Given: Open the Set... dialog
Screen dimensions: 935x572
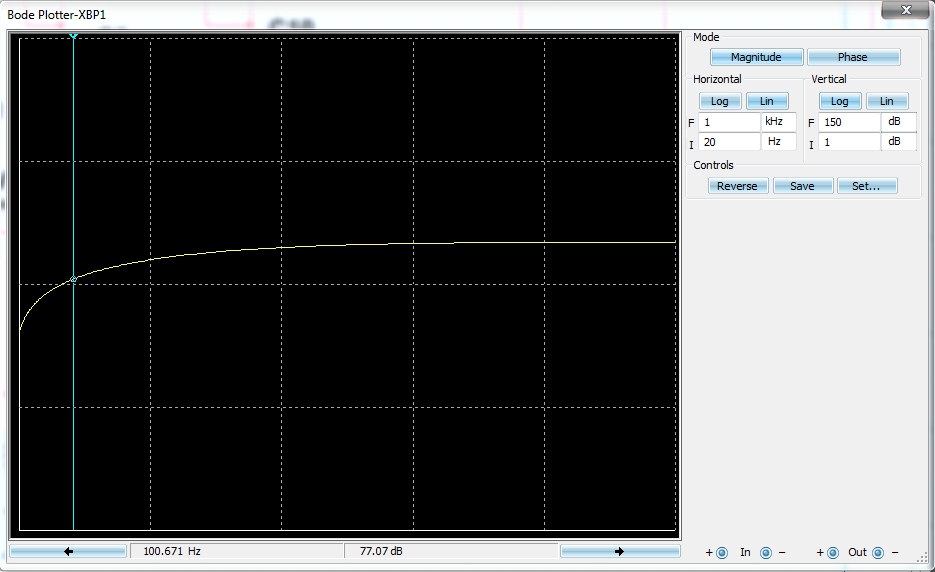Looking at the screenshot, I should tap(866, 186).
